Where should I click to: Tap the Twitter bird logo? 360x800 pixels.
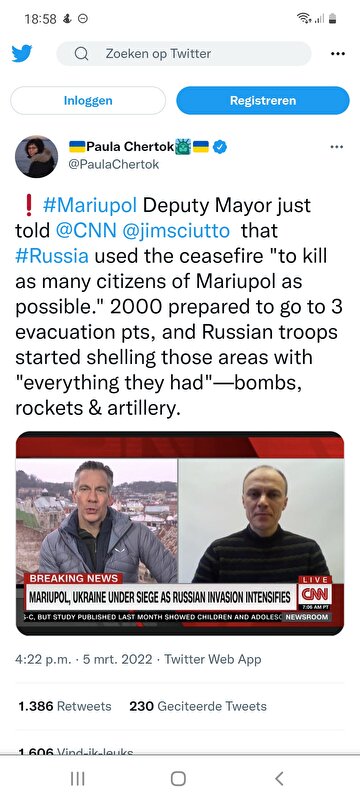22,54
